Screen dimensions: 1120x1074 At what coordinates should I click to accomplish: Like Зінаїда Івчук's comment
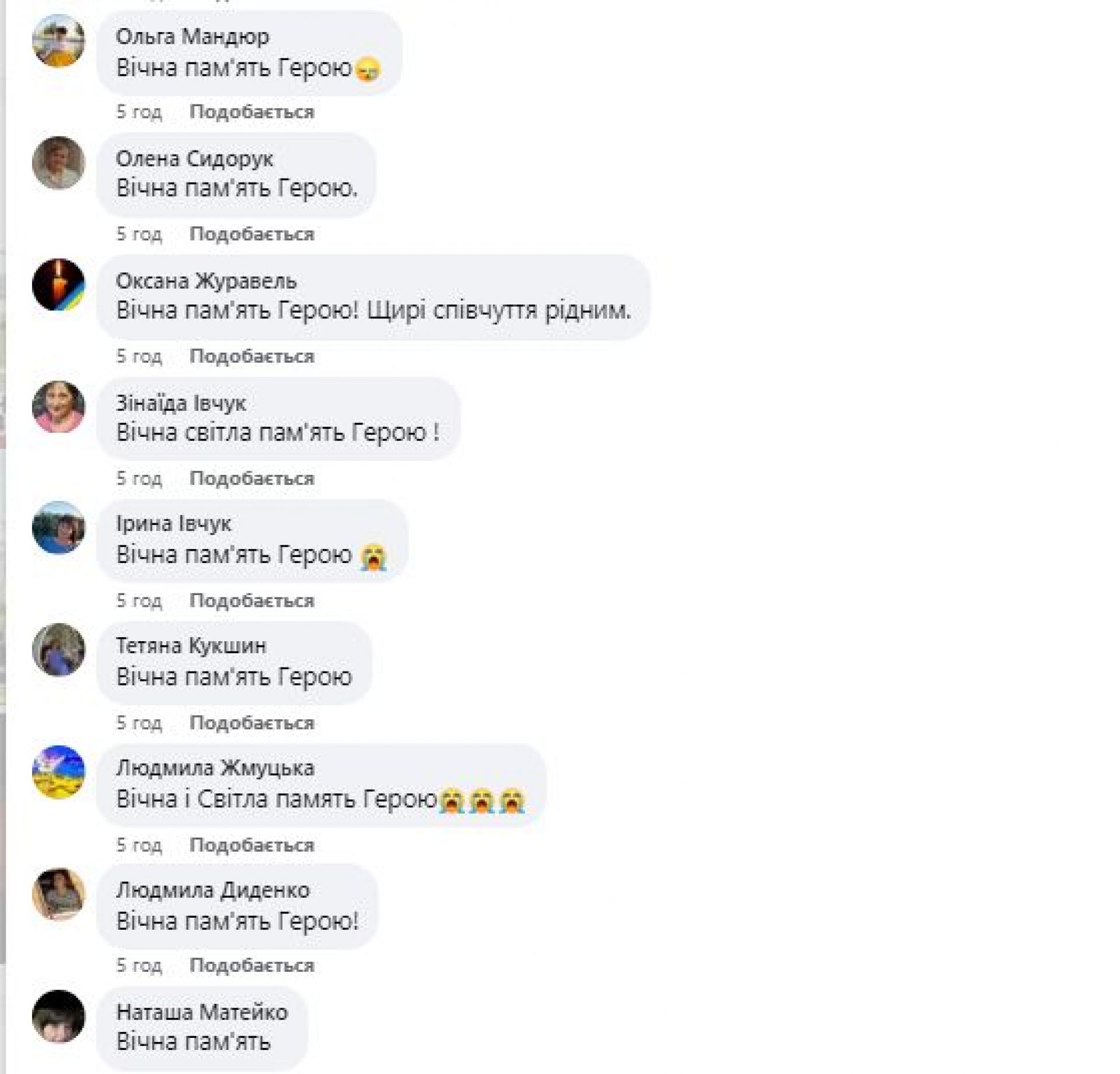point(252,478)
